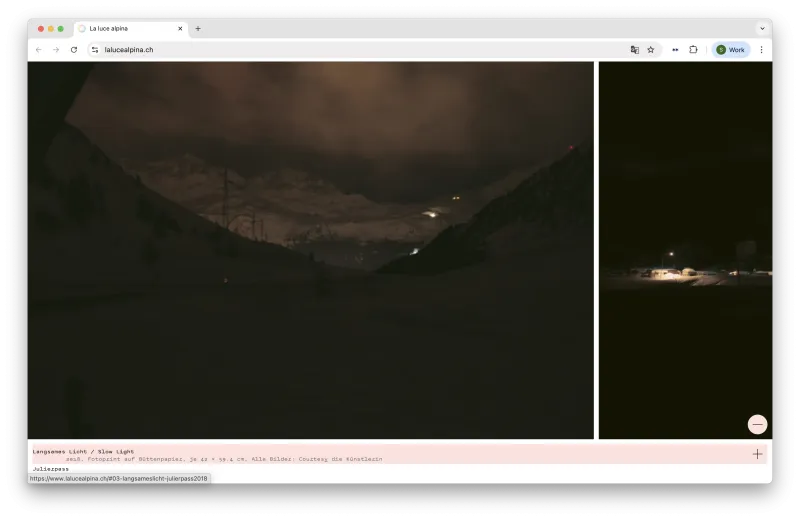Open a new tab with the plus button
This screenshot has width=800, height=520.
pyautogui.click(x=198, y=29)
